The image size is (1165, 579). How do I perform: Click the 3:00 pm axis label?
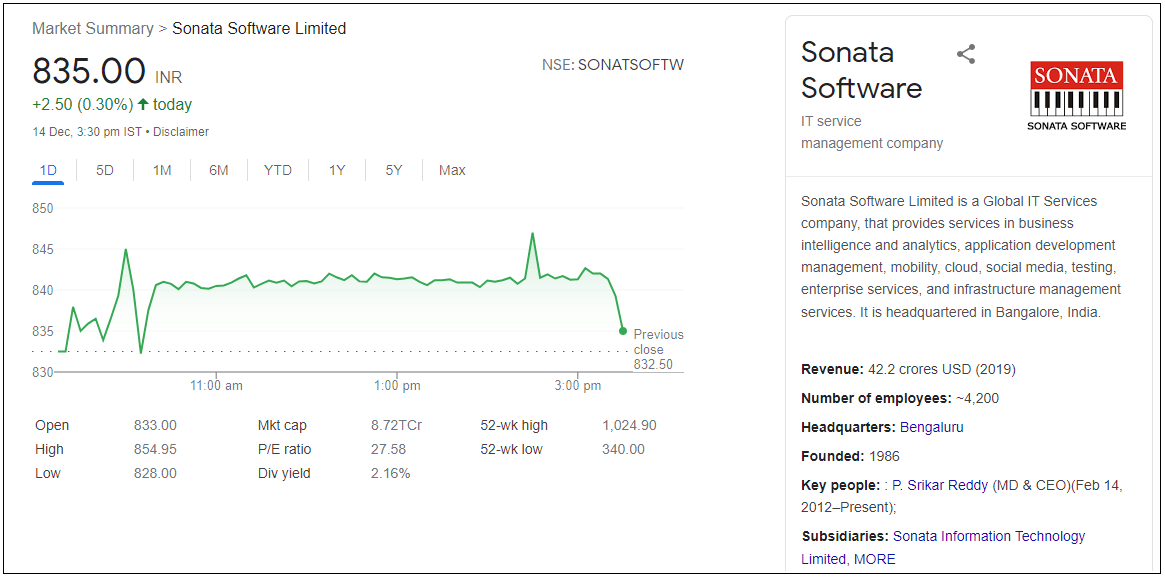click(578, 386)
